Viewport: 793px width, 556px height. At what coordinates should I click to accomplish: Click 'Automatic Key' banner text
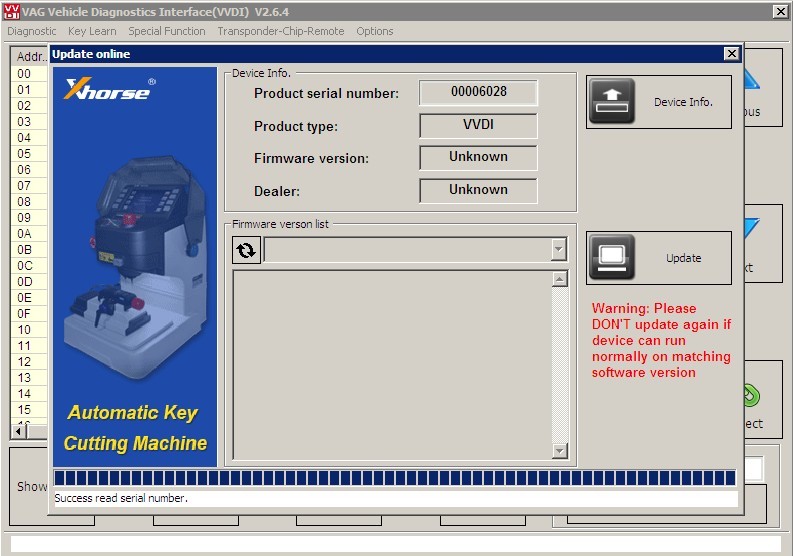[x=133, y=413]
